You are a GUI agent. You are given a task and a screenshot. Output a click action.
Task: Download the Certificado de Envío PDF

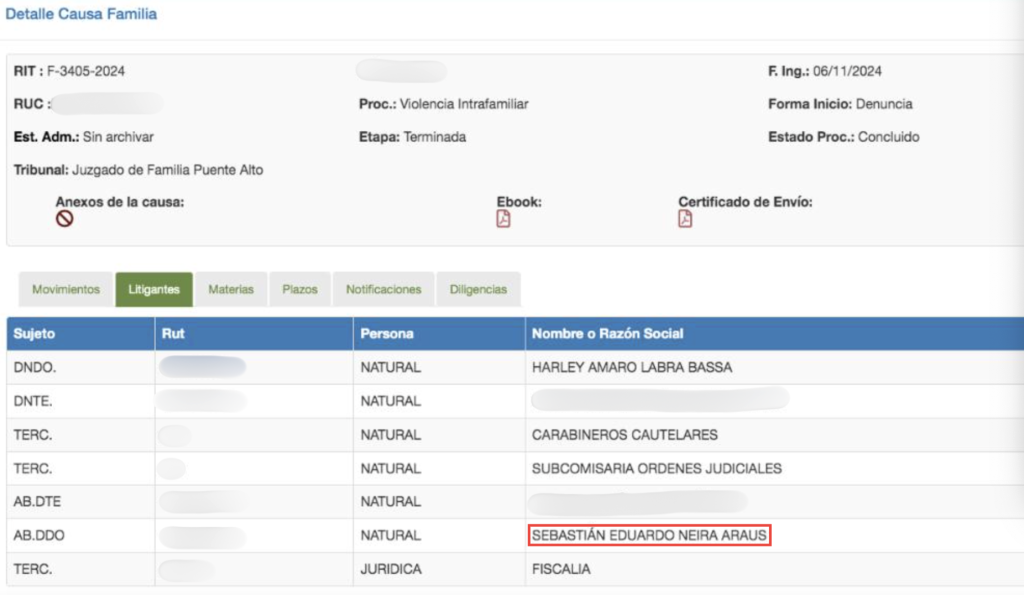(685, 219)
